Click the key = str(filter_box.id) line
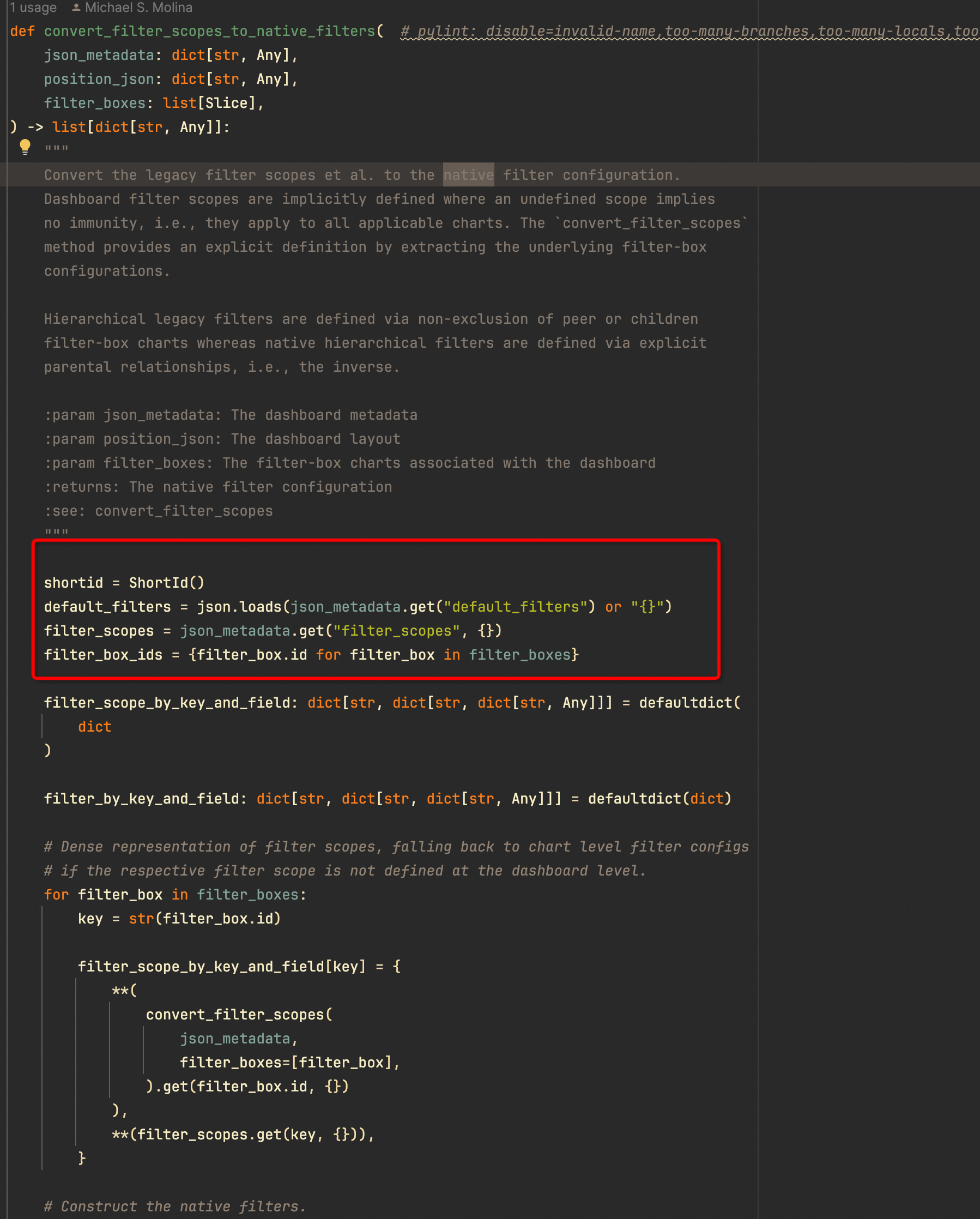The width and height of the screenshot is (980, 1219). [179, 919]
